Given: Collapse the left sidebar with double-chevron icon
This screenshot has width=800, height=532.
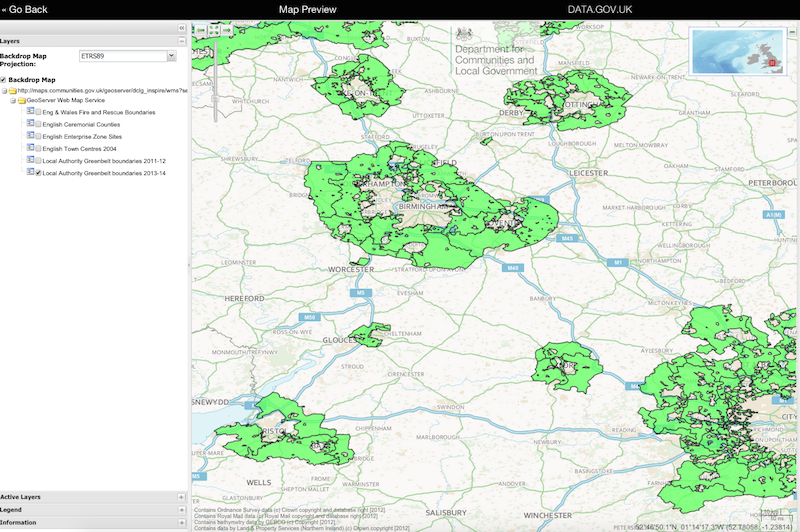Looking at the screenshot, I should [182, 28].
